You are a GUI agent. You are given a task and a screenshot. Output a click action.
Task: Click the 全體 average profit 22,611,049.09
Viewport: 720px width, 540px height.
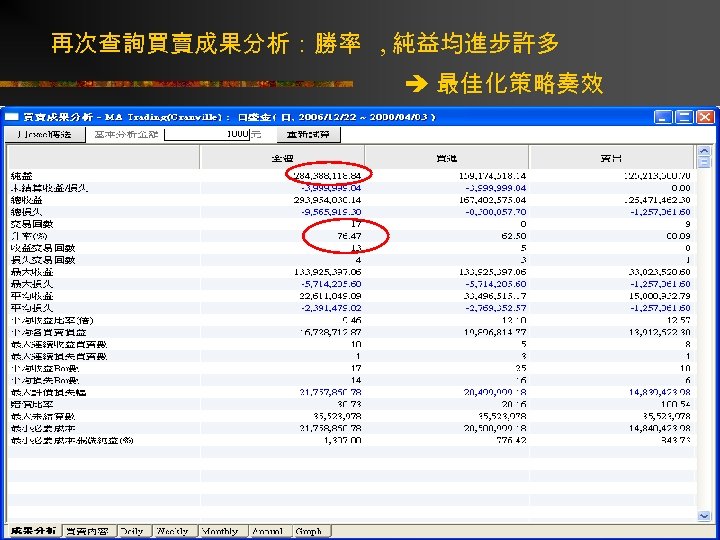pyautogui.click(x=331, y=296)
